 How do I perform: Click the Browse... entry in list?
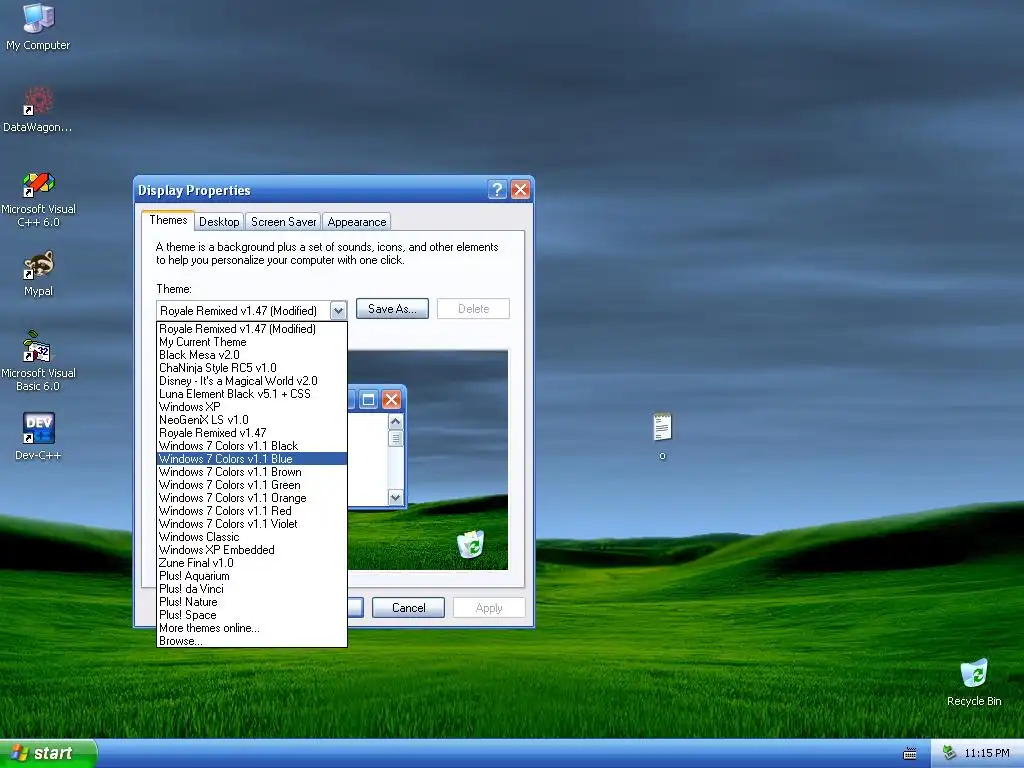pyautogui.click(x=251, y=641)
